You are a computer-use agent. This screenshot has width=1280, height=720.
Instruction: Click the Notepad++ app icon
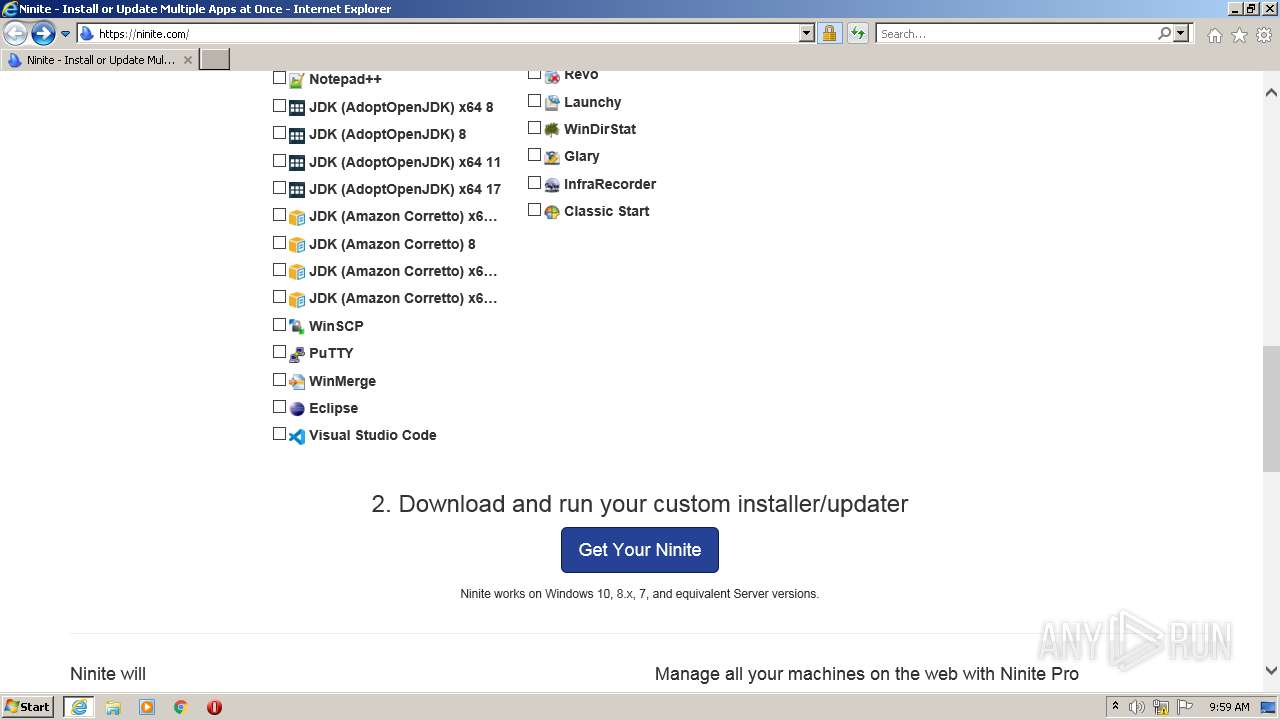click(x=296, y=80)
